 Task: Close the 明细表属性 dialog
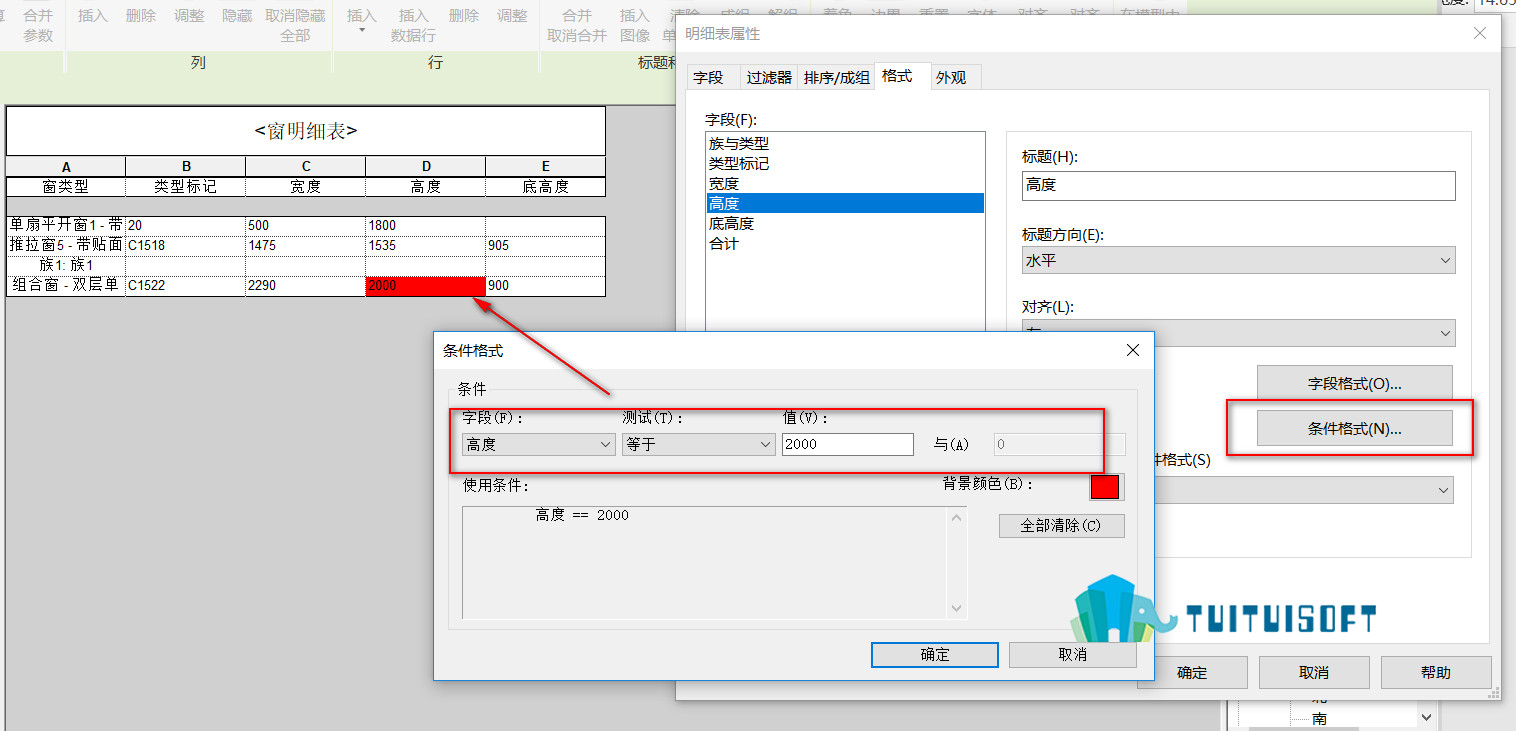tap(1480, 34)
